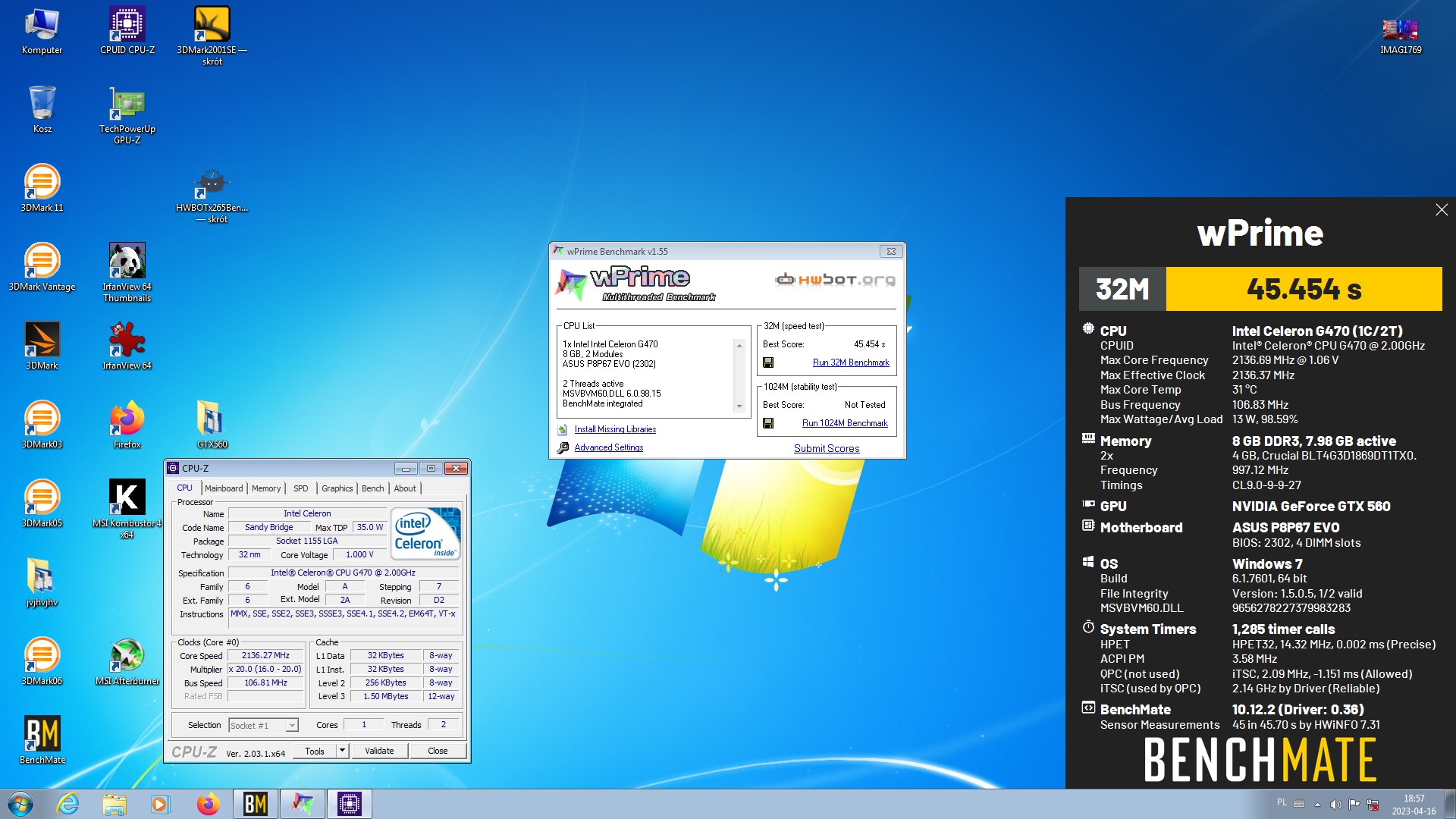Switch to Memory tab in CPU-Z
The width and height of the screenshot is (1456, 819).
pyautogui.click(x=266, y=488)
